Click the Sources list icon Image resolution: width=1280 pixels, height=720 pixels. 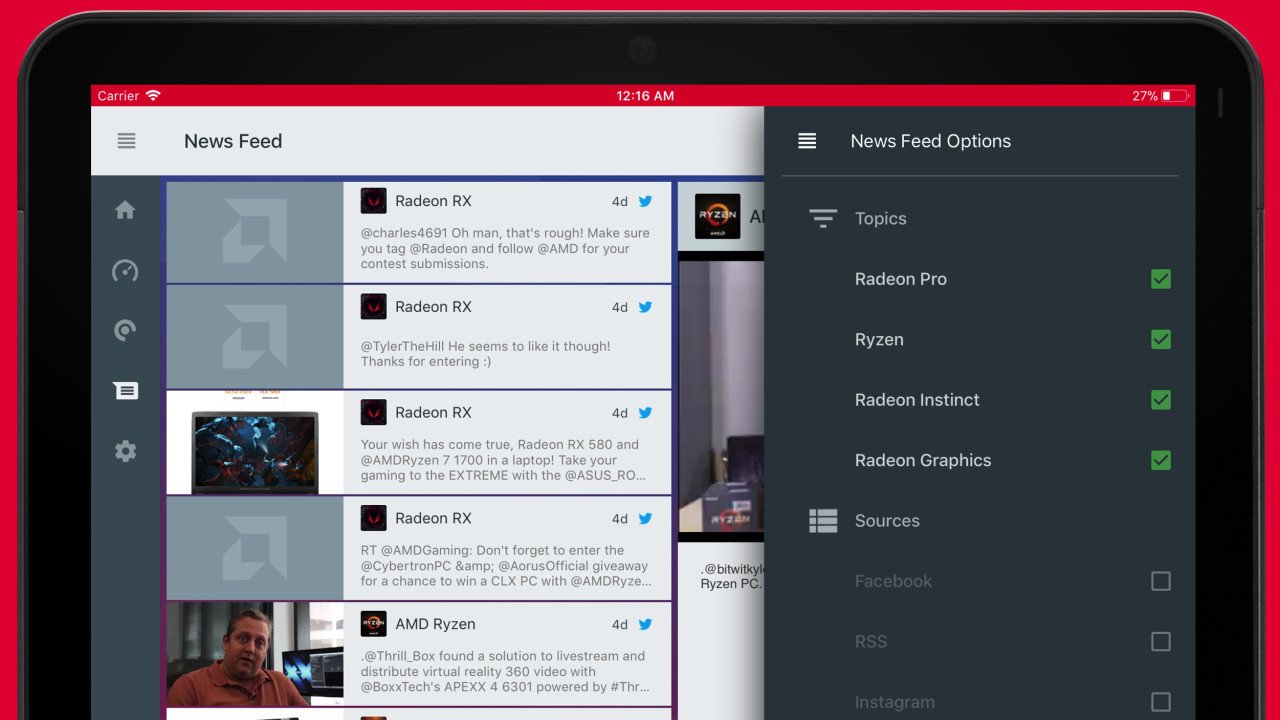823,521
